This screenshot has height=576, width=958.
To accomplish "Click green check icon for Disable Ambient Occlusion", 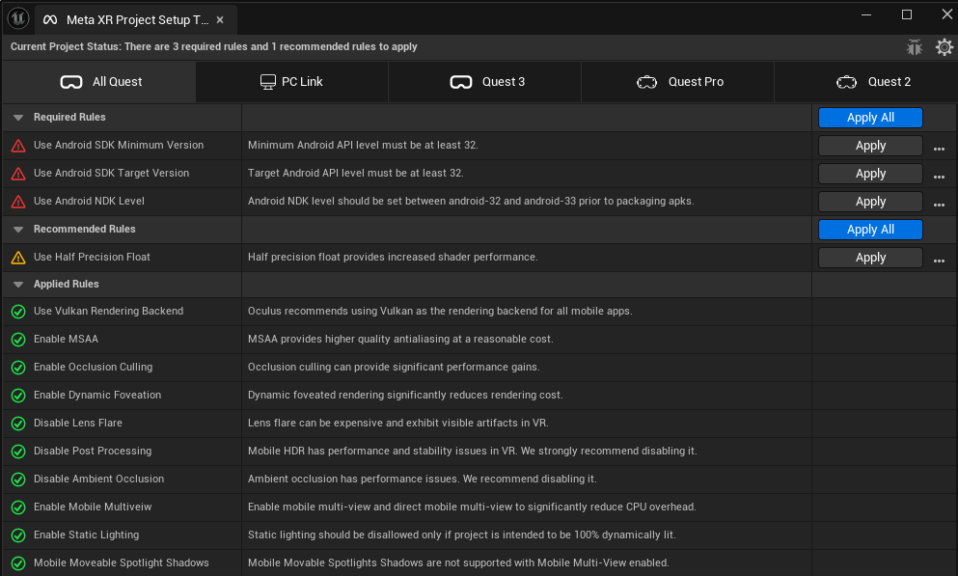I will tap(18, 479).
